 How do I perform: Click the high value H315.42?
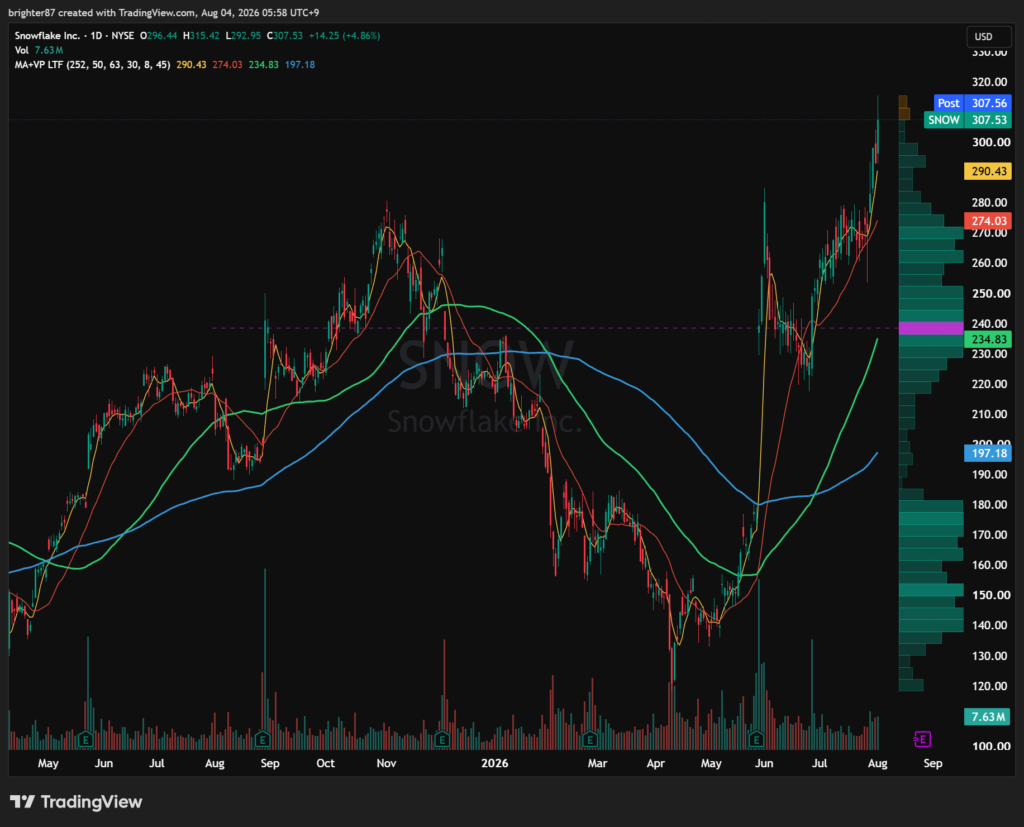coord(201,35)
